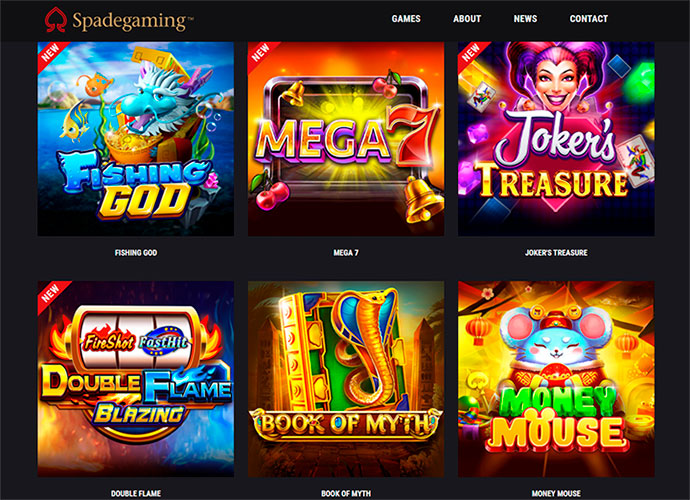
Task: Click the NEW ribbon on Fishing God
Action: click(50, 53)
